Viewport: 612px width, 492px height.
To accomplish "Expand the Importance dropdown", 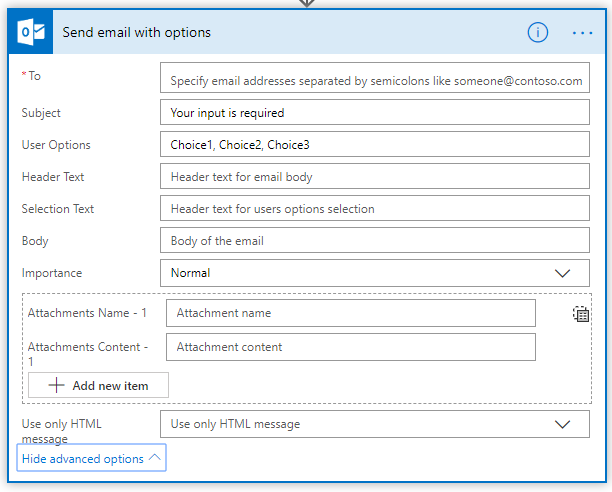I will [x=563, y=273].
